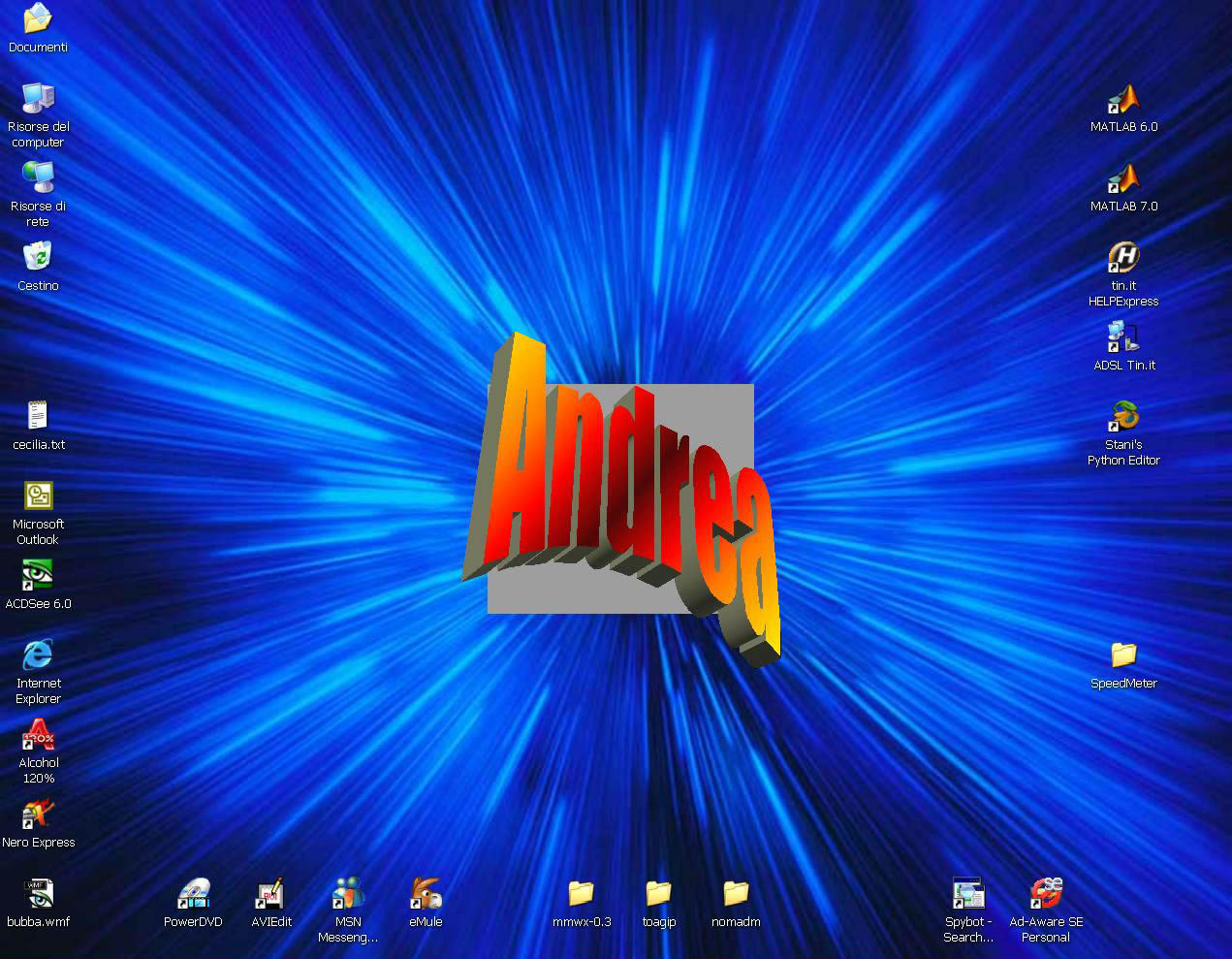Select the Documenti folder icon

pos(38,19)
